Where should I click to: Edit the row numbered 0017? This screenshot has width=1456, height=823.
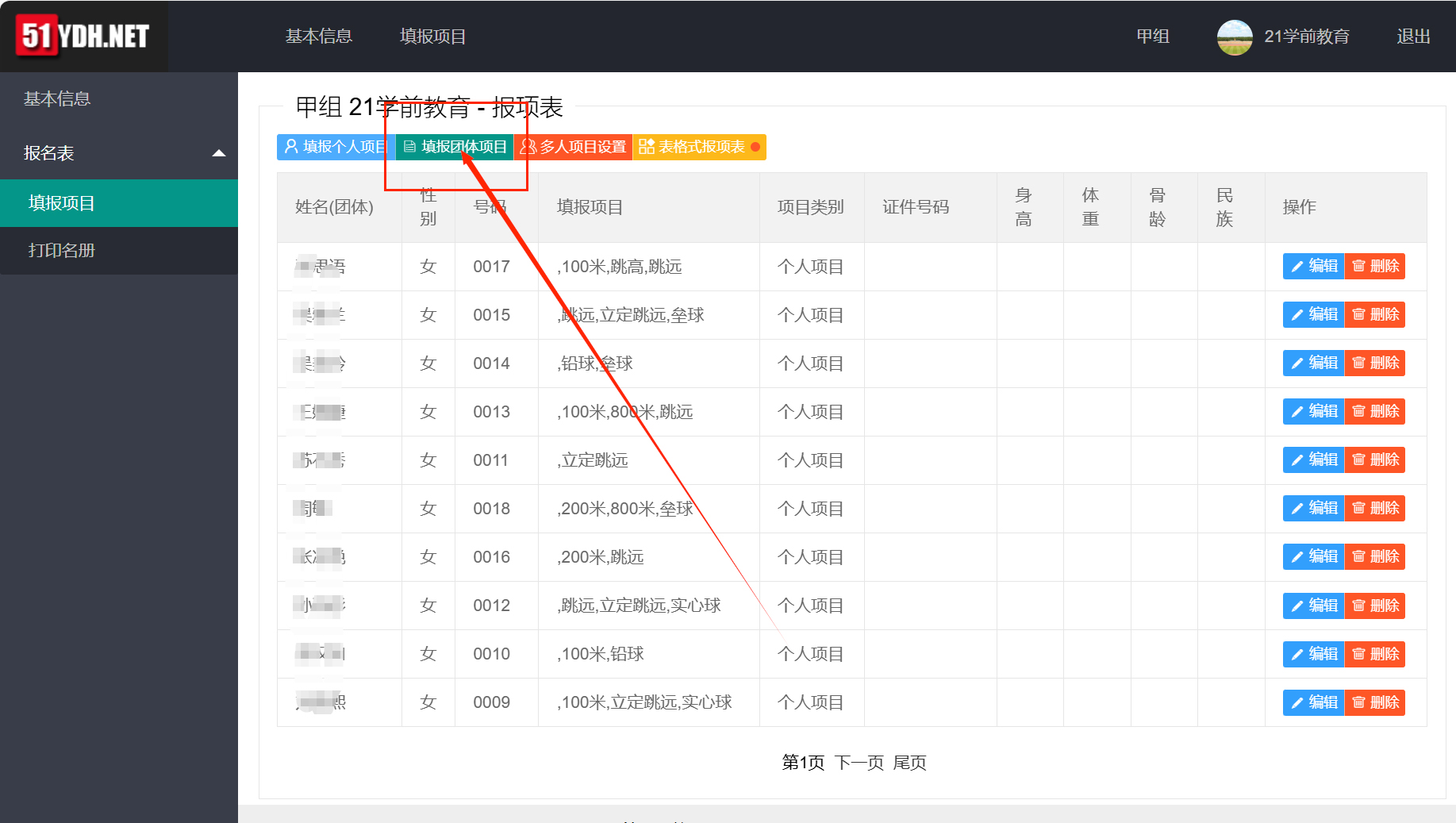point(1314,266)
